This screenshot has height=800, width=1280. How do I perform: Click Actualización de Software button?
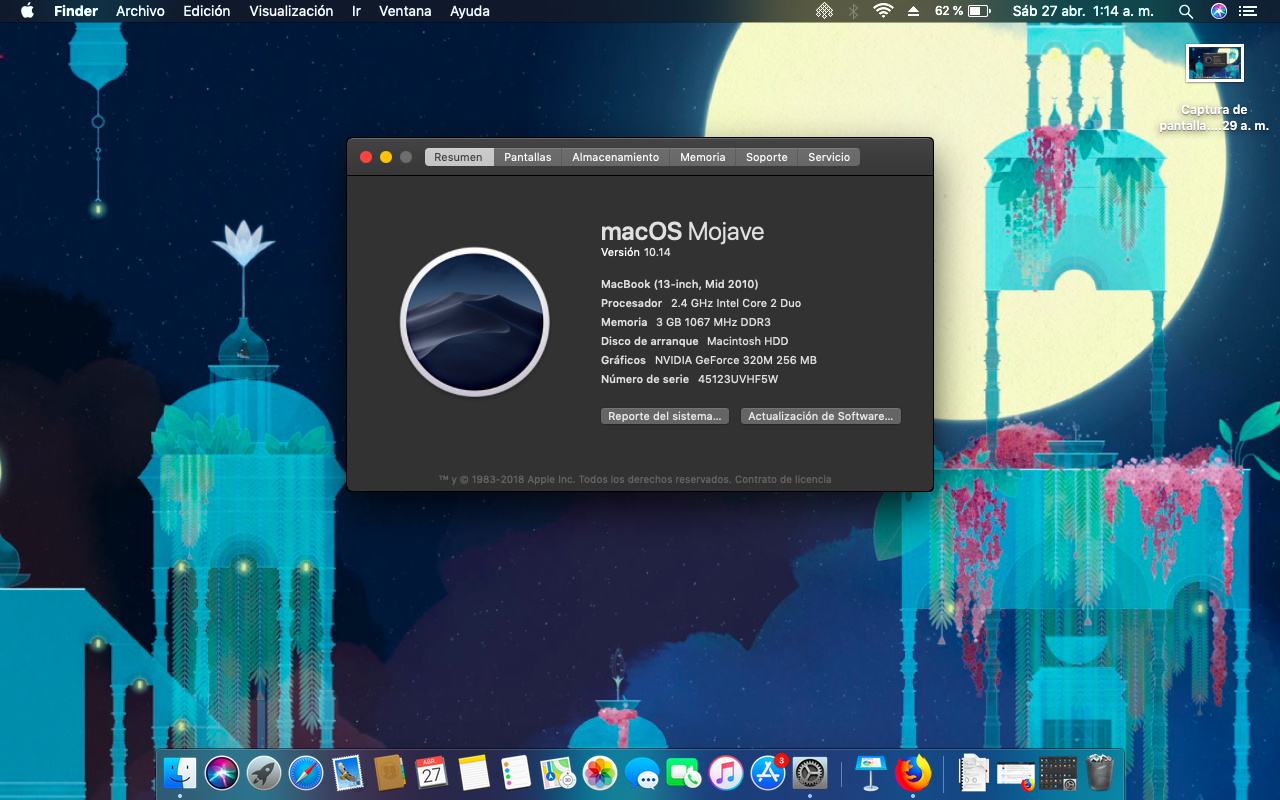[820, 416]
